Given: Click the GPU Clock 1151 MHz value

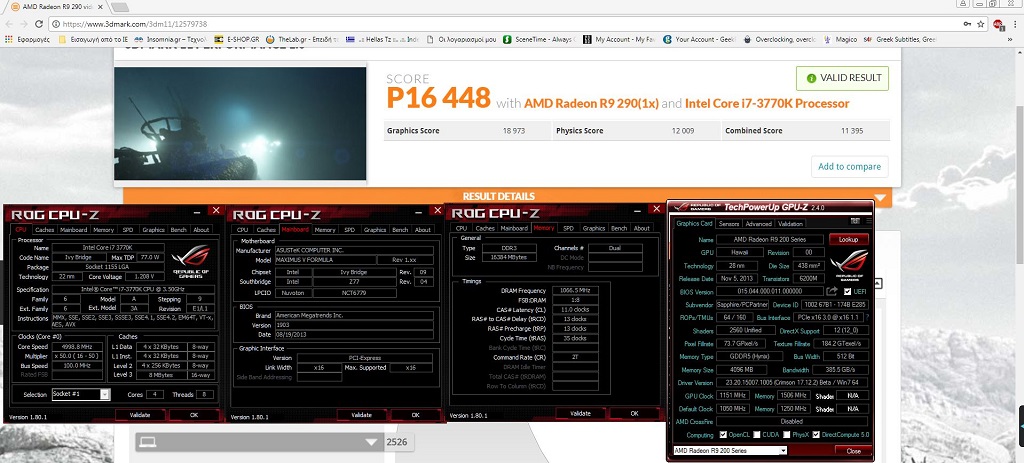Looking at the screenshot, I should 733,395.
